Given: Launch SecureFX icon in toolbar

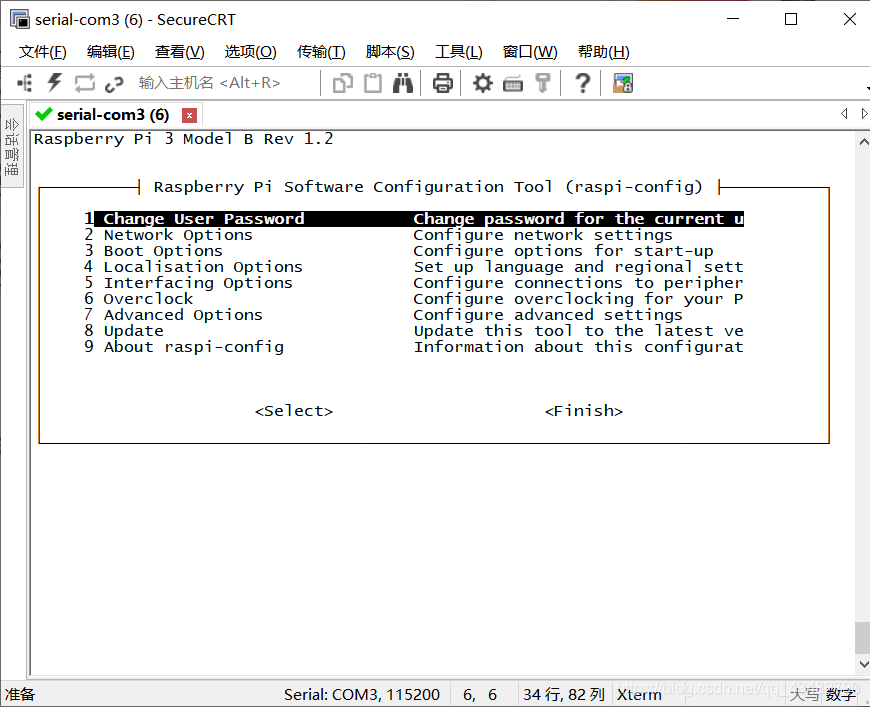Looking at the screenshot, I should point(623,83).
